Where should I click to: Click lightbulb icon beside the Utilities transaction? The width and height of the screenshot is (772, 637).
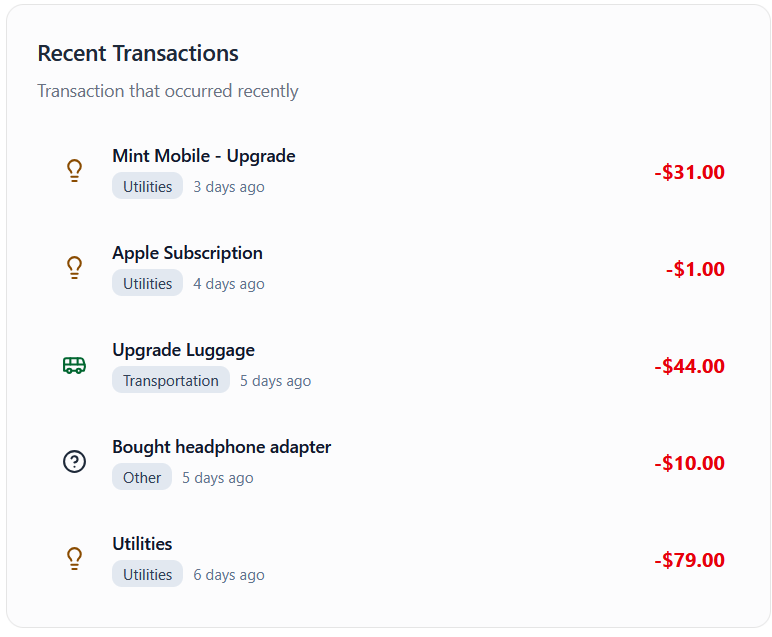point(74,559)
